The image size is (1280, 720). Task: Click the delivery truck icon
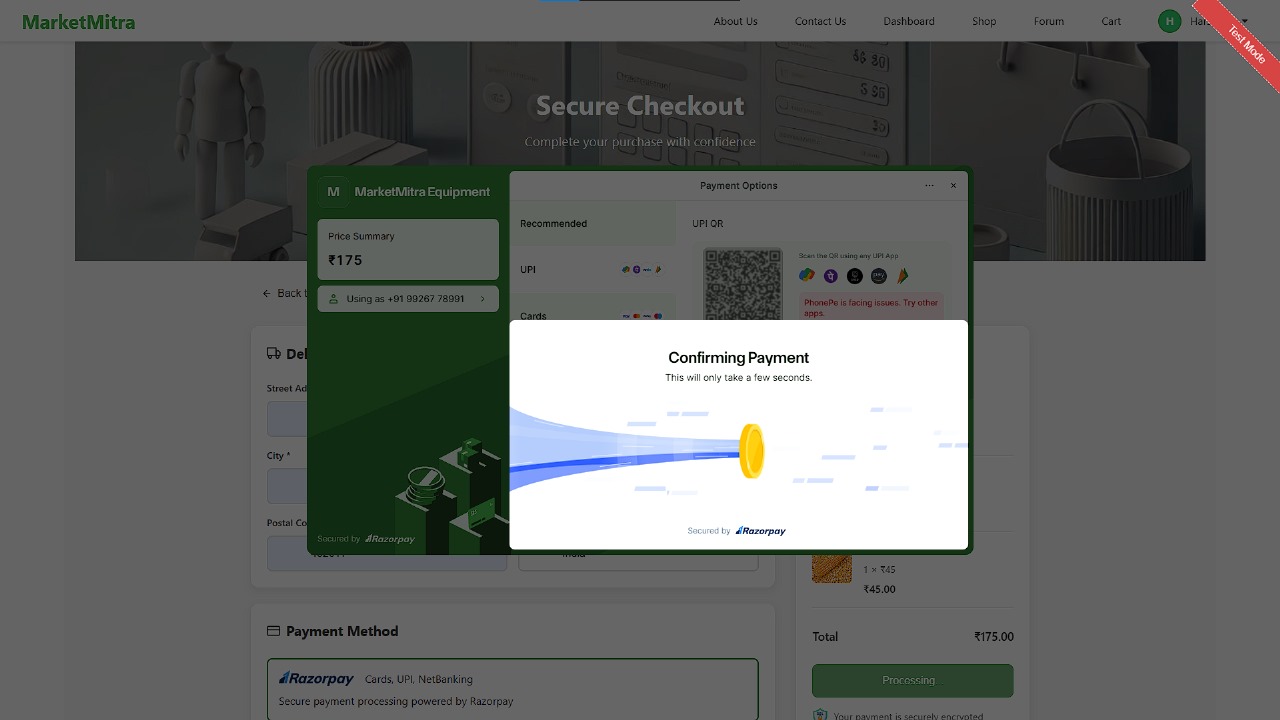coord(274,353)
